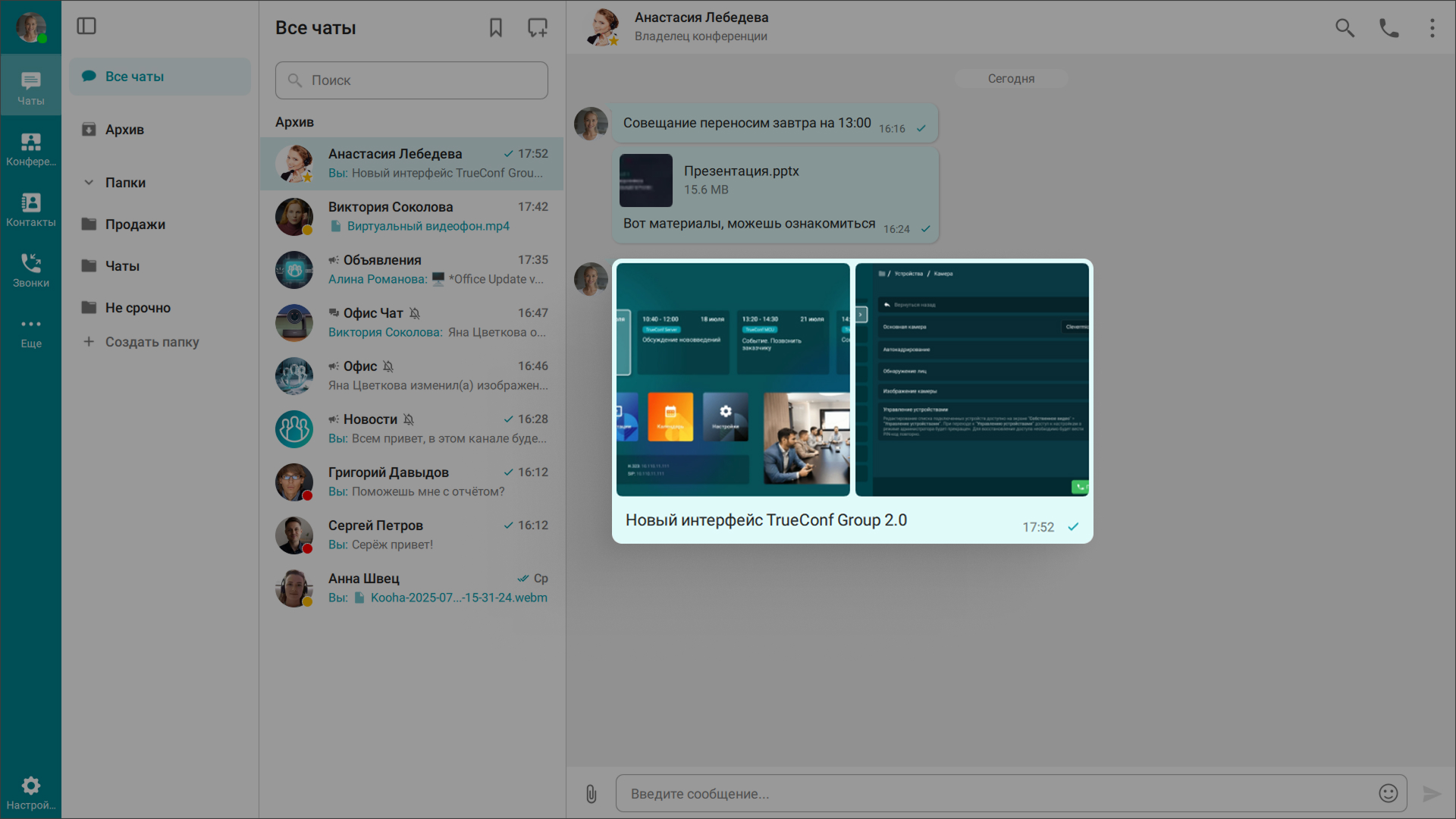The image size is (1456, 819).
Task: Click Вот материалы, можешь ознакомиться text
Action: [x=749, y=224]
